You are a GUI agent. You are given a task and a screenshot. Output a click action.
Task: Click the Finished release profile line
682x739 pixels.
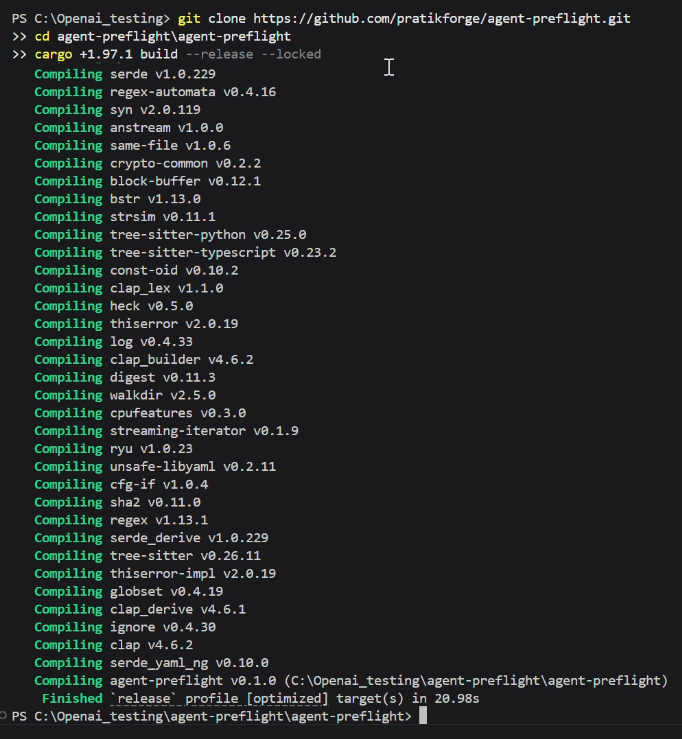tap(261, 698)
